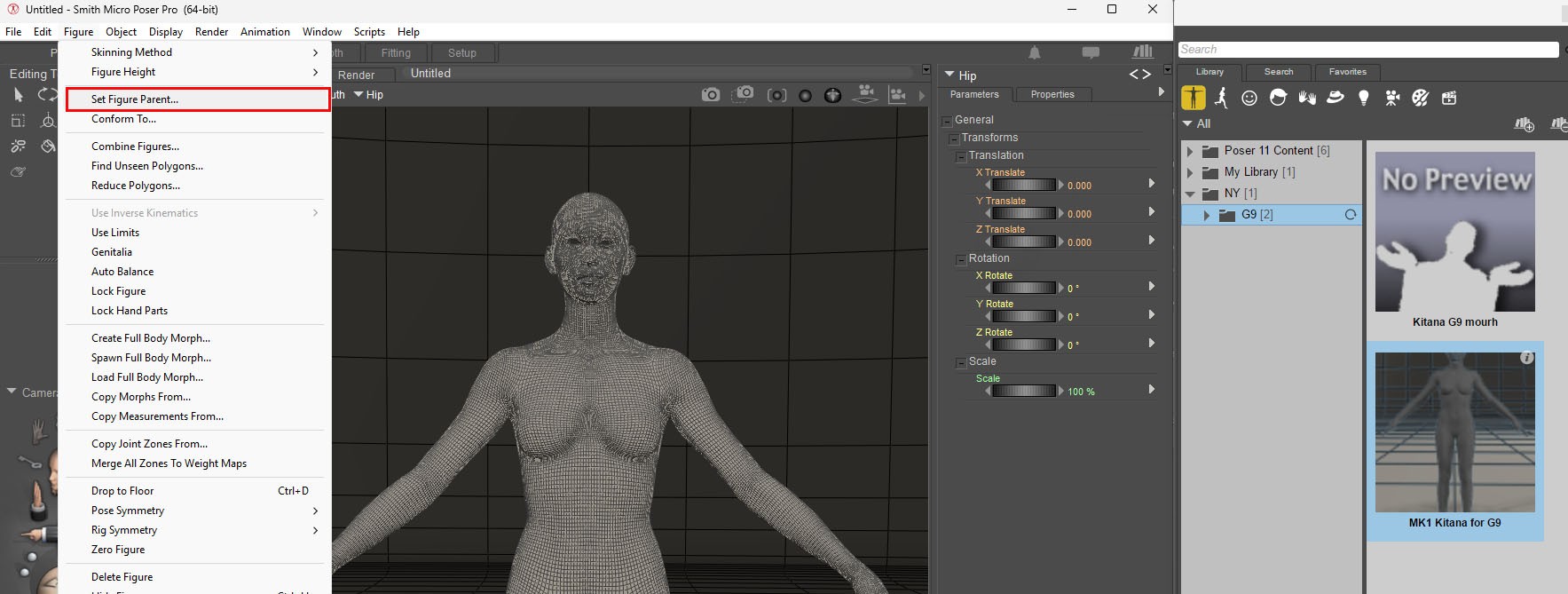Select the arrow selection tool

coord(18,94)
